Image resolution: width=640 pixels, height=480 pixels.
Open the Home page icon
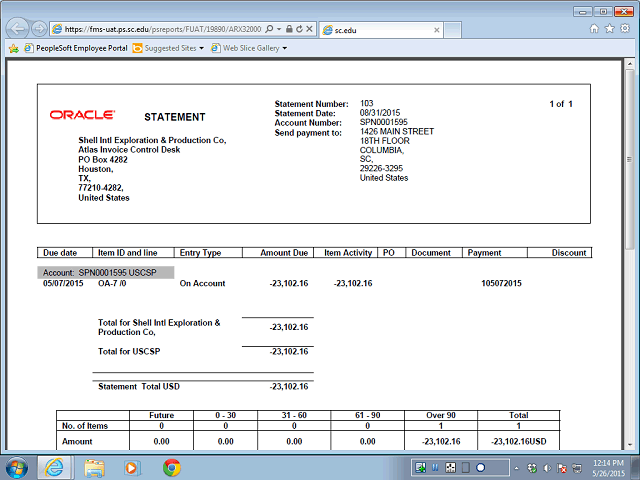coord(596,29)
